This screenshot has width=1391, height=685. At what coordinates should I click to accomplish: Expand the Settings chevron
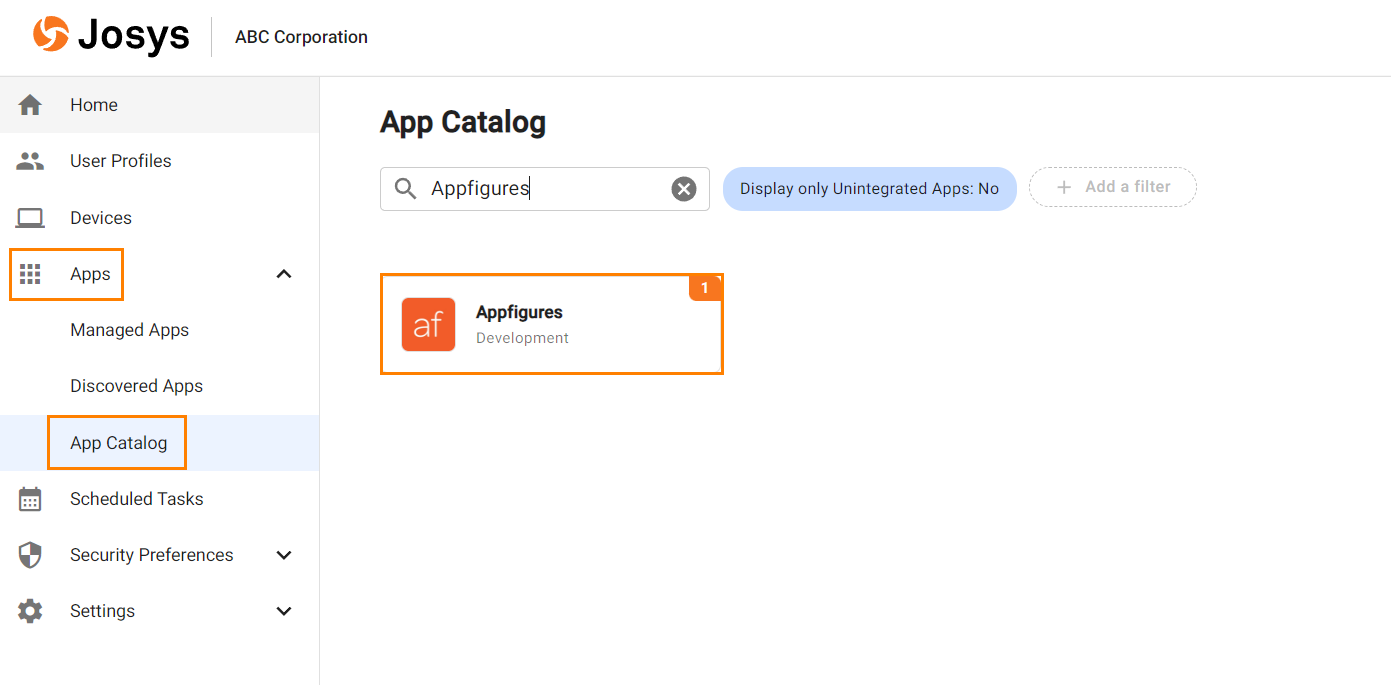tap(284, 611)
